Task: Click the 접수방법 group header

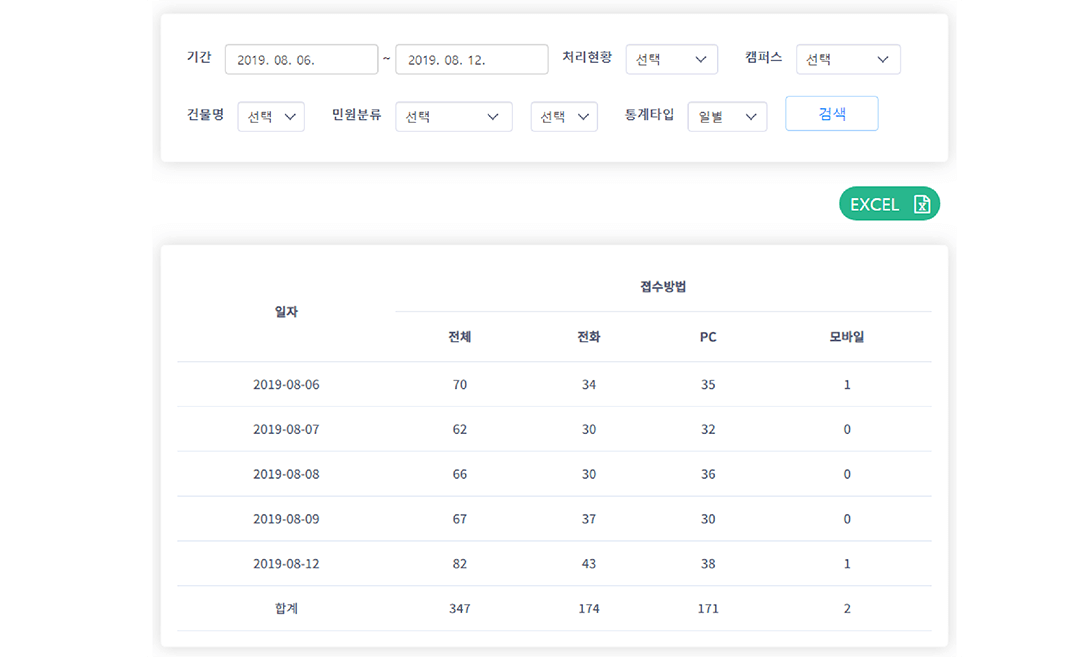Action: pos(663,287)
